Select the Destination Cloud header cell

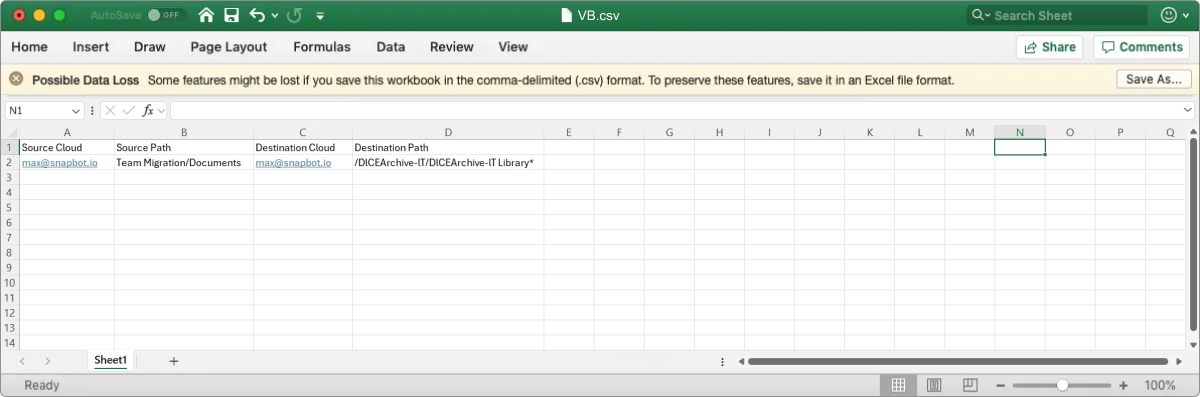tap(302, 148)
